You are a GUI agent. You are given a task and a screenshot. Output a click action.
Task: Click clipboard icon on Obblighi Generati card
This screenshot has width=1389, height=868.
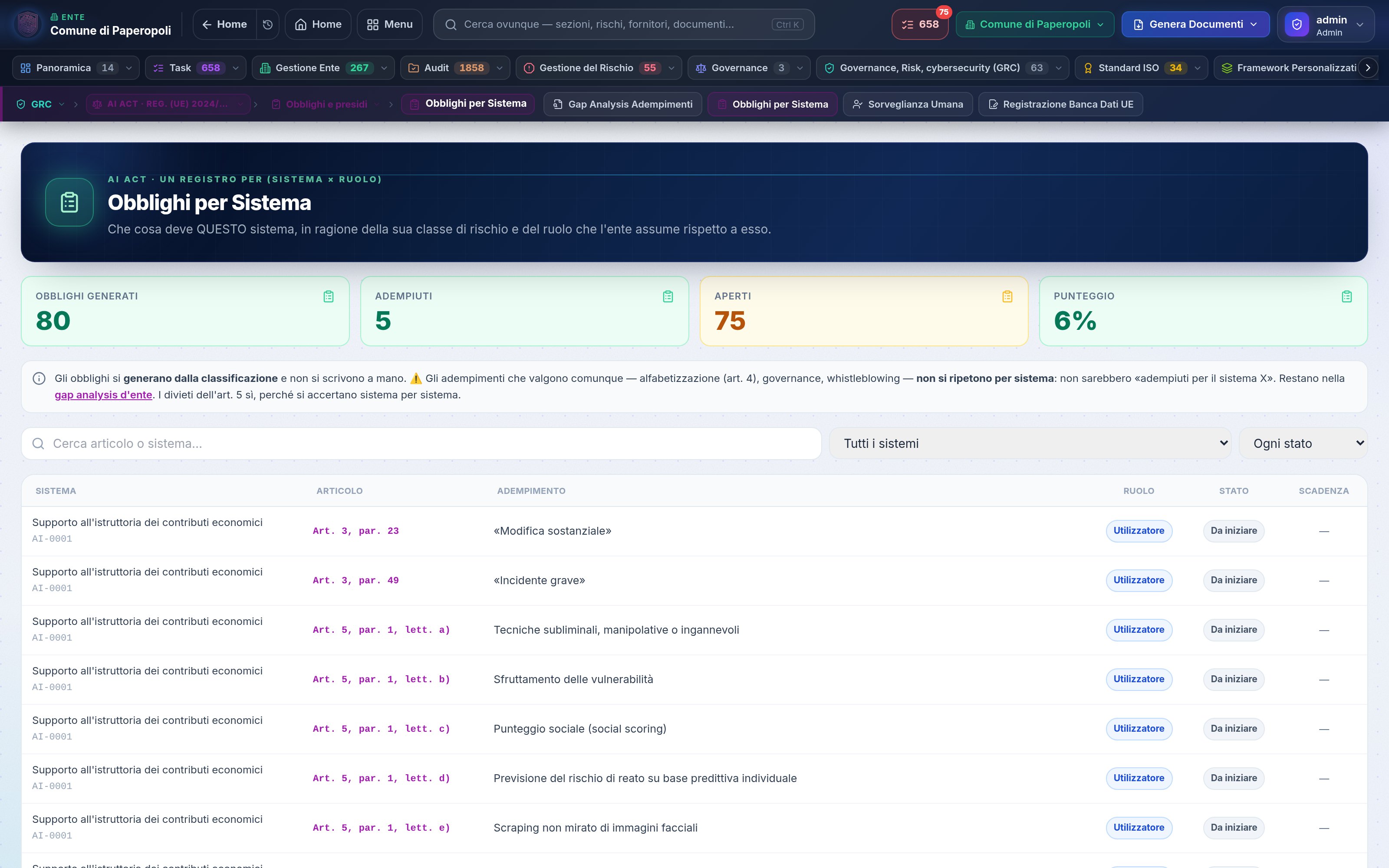click(x=328, y=296)
